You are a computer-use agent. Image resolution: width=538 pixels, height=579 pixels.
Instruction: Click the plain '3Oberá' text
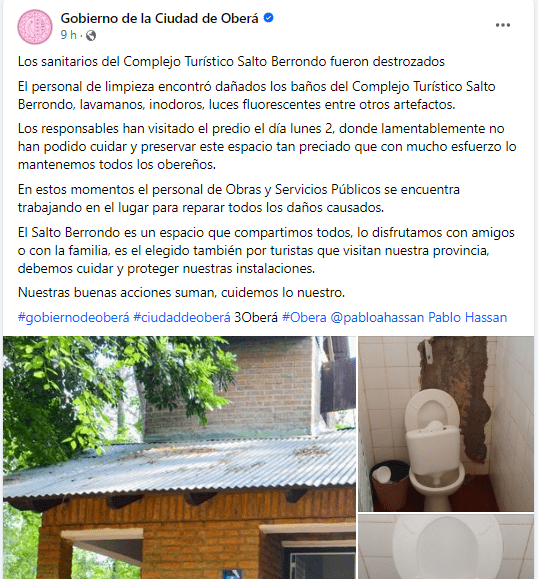tap(256, 317)
